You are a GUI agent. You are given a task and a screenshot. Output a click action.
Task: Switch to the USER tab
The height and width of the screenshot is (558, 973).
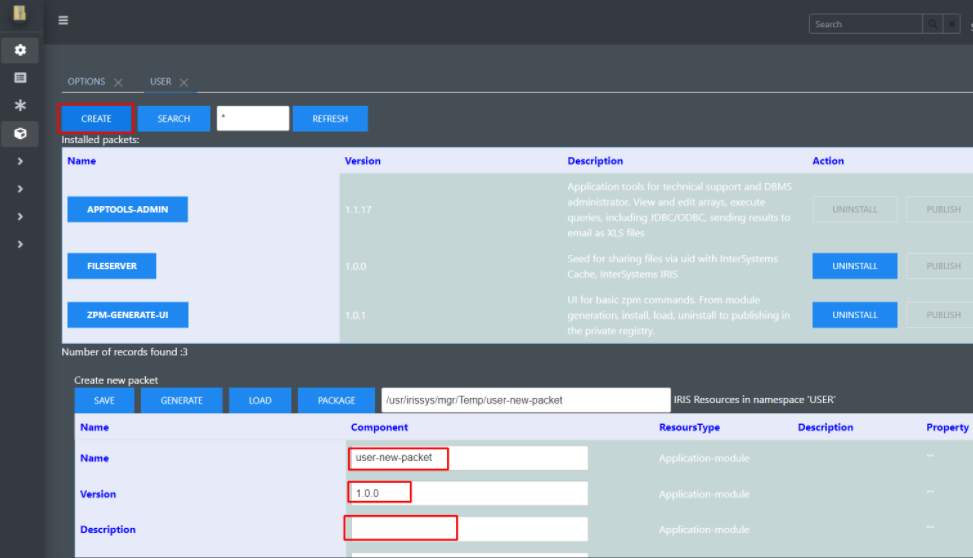pyautogui.click(x=160, y=81)
